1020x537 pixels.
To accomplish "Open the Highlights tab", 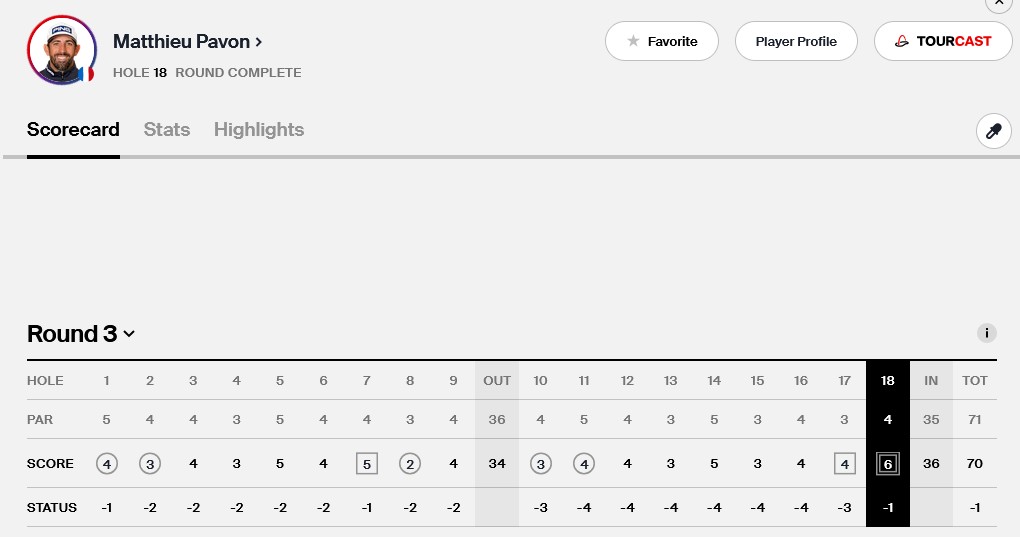I will [x=258, y=130].
